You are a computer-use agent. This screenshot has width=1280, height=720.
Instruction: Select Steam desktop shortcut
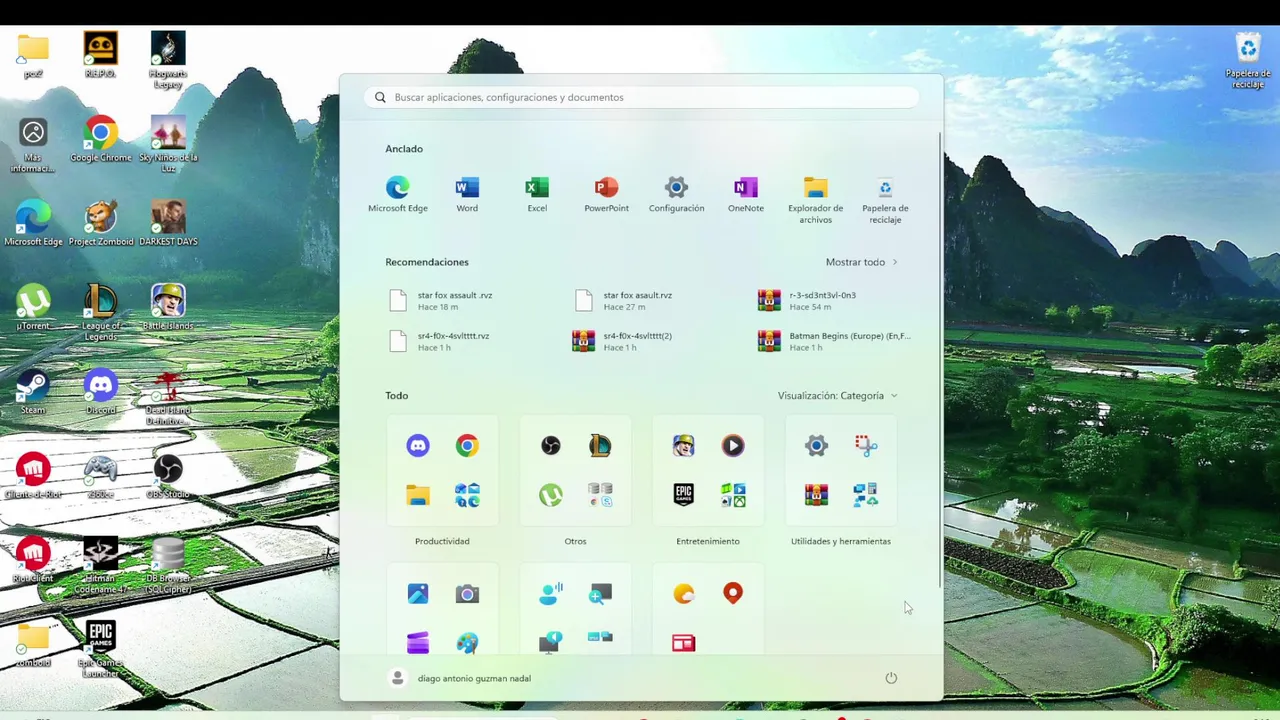click(x=33, y=392)
